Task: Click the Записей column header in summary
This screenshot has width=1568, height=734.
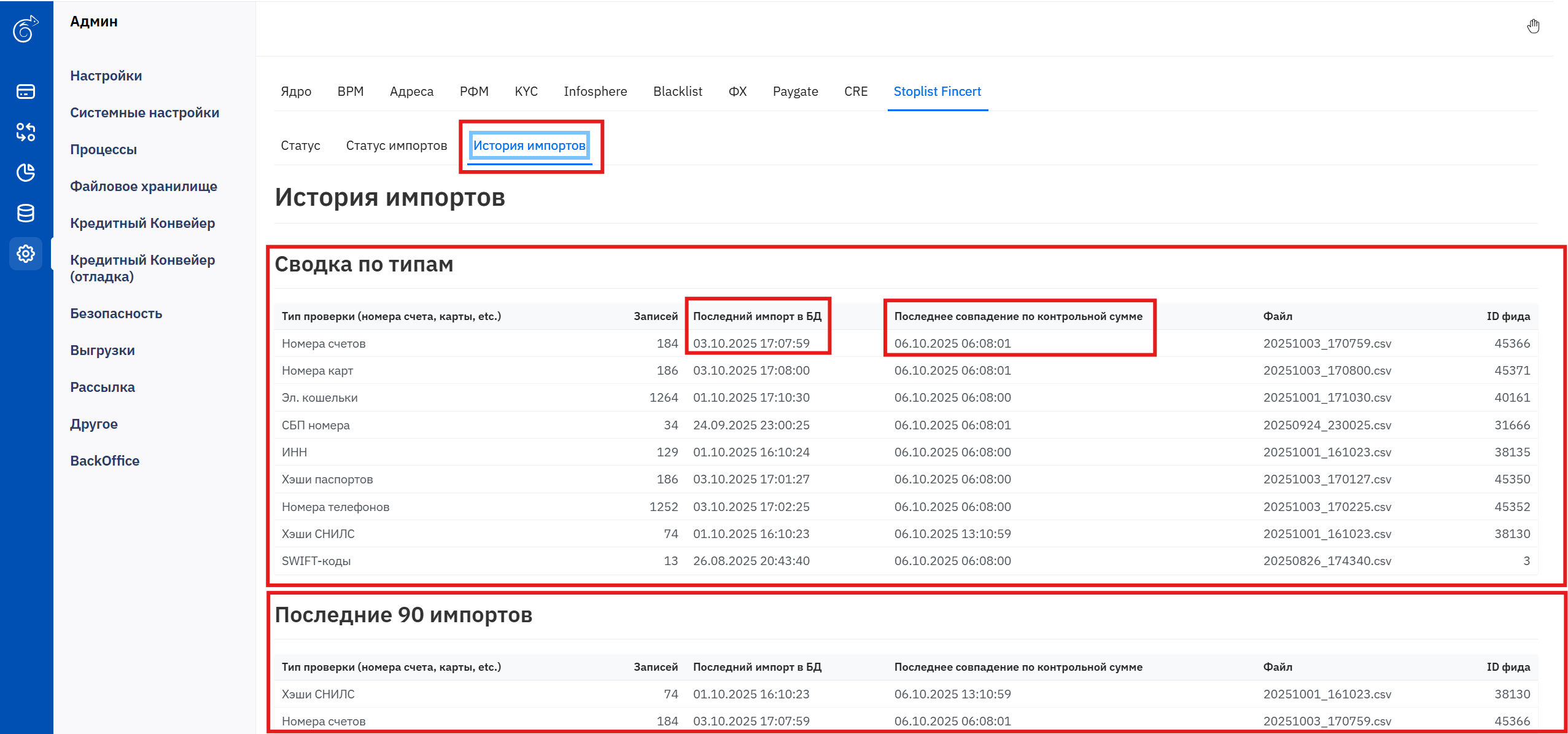Action: click(x=655, y=316)
